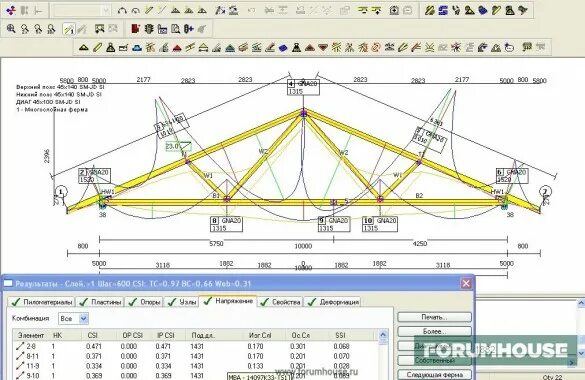Click the Более... button
The width and height of the screenshot is (585, 380).
[x=434, y=331]
